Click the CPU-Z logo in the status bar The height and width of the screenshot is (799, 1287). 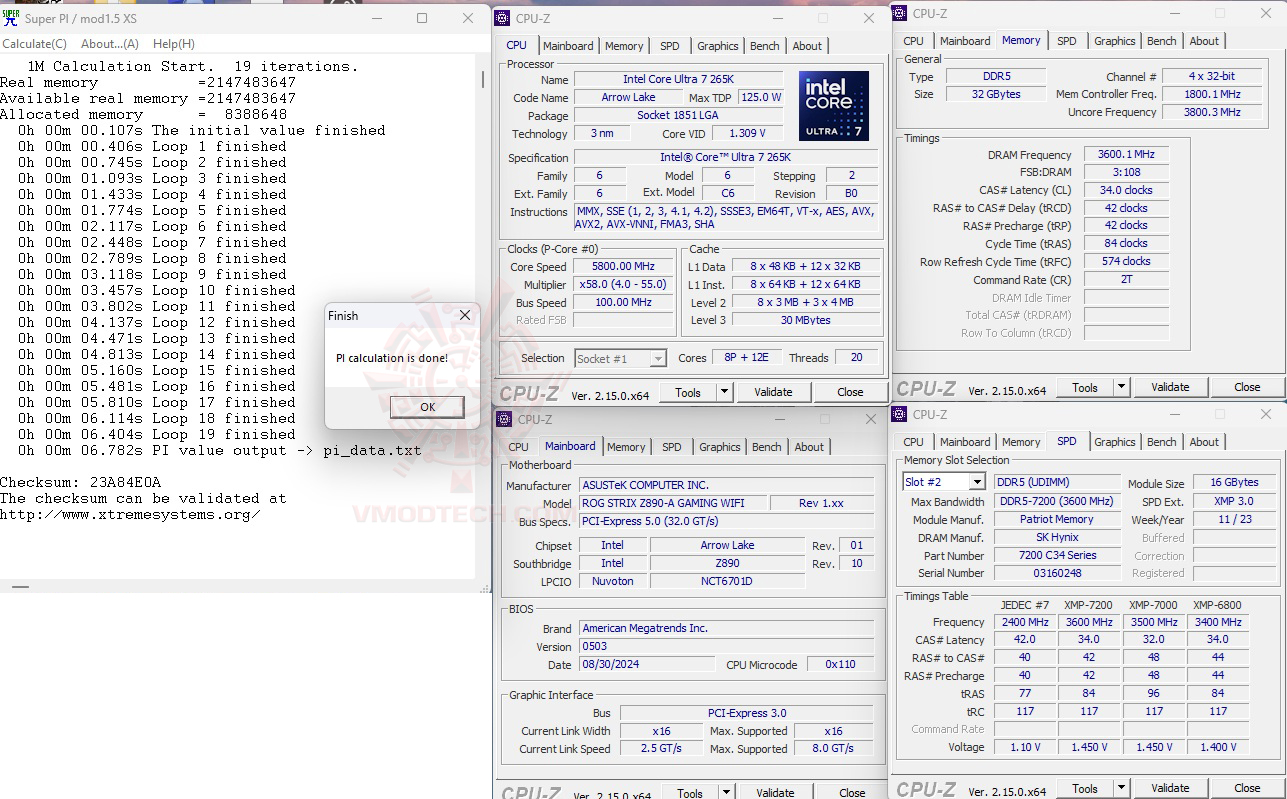[529, 391]
